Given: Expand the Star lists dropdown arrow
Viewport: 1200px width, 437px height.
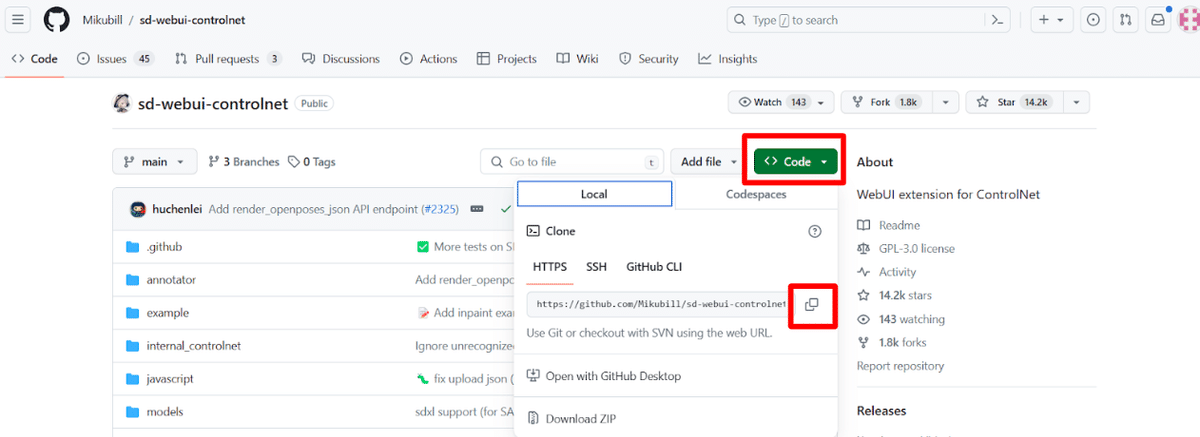Looking at the screenshot, I should click(x=1076, y=102).
